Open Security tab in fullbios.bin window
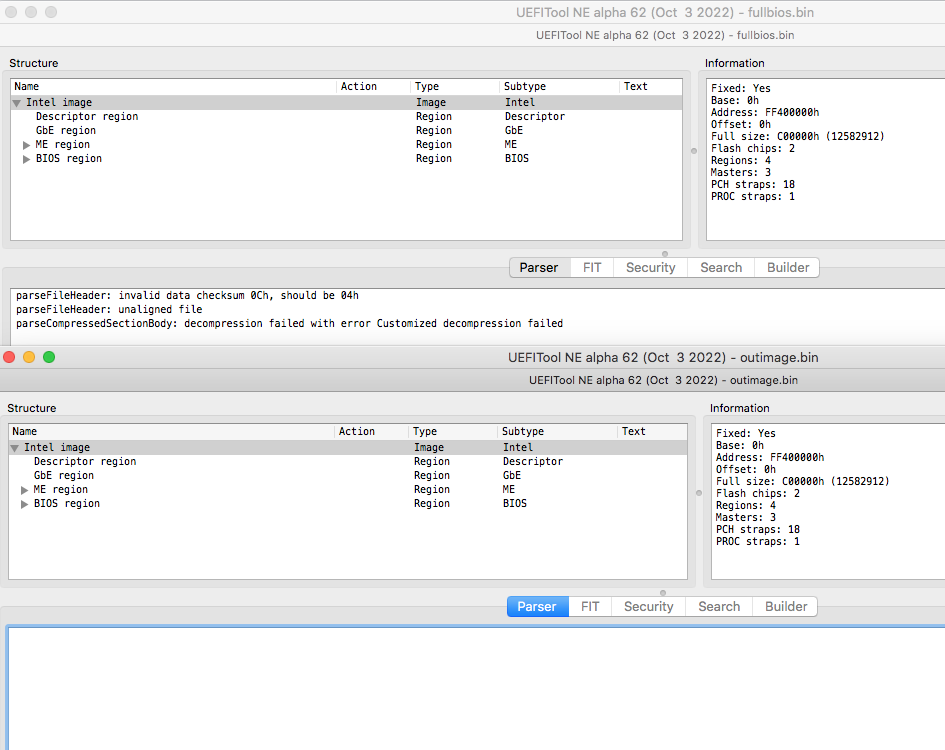Viewport: 945px width, 750px height. tap(650, 268)
